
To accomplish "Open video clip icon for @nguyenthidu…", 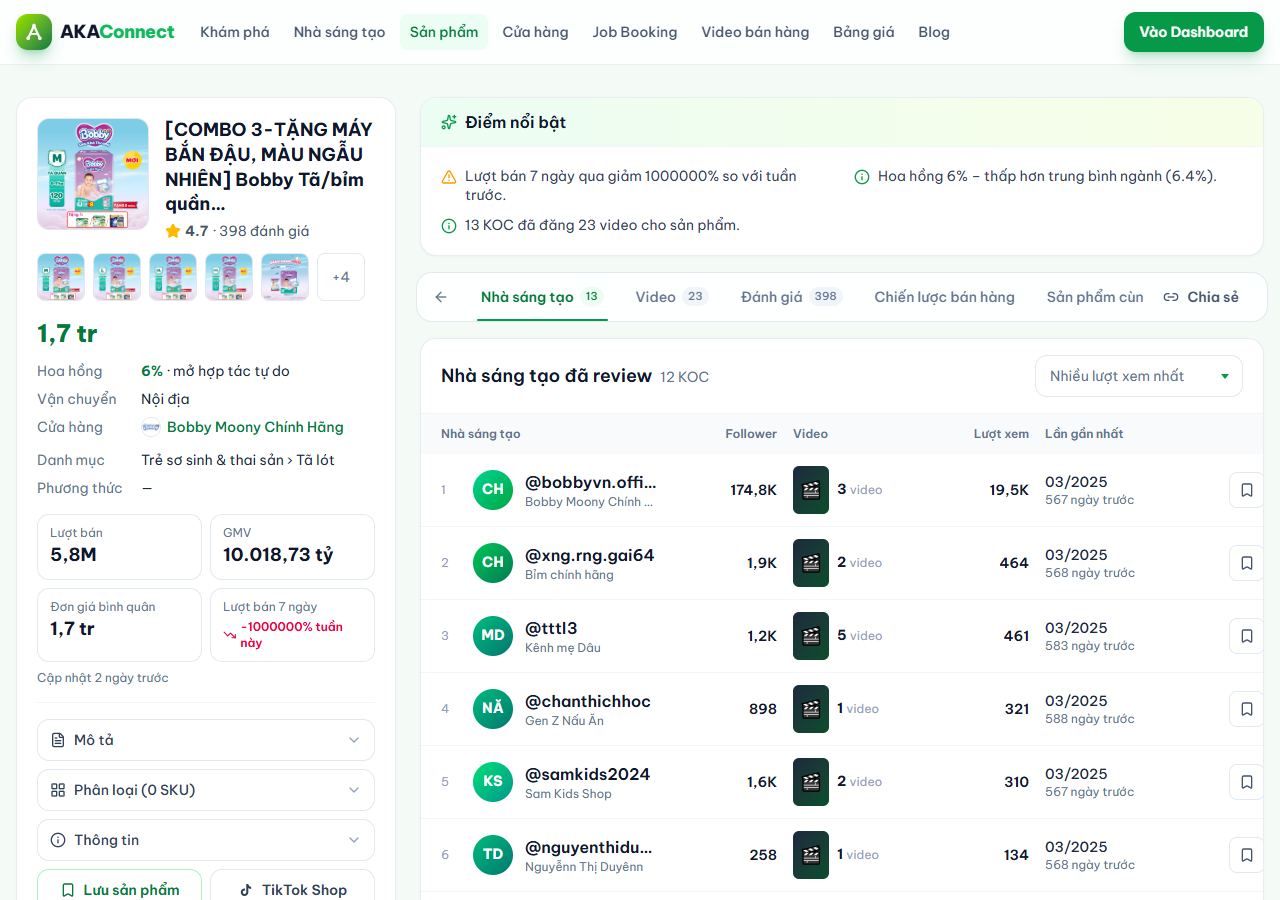I will [x=811, y=855].
